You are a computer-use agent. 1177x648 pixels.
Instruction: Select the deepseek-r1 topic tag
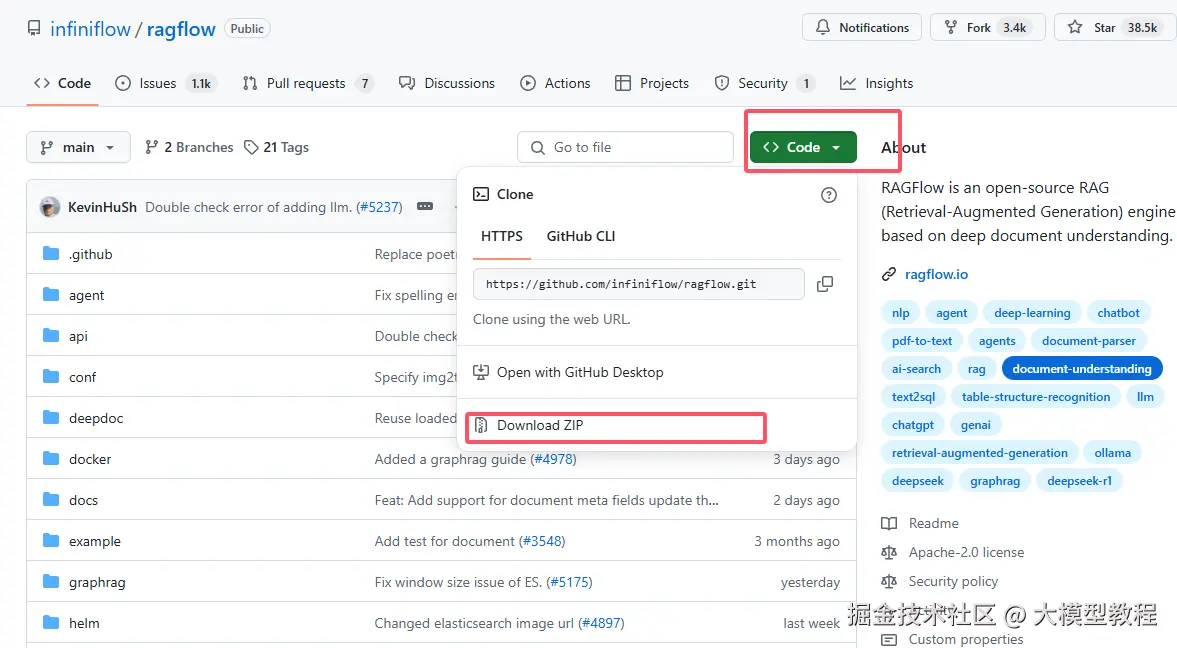1079,481
